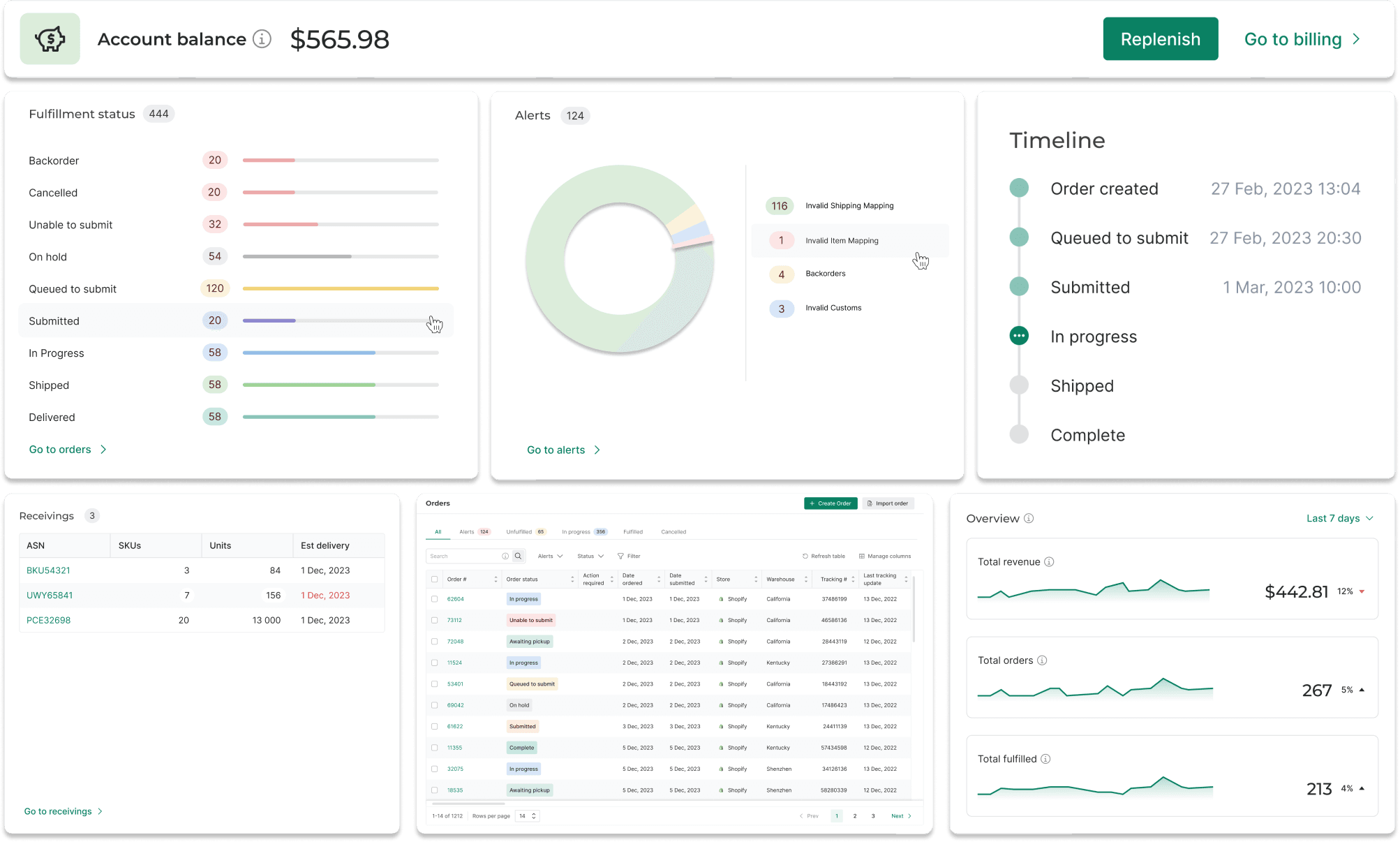Switch to the Cancelled orders tab
Screen dimensions: 1400x842
[x=673, y=532]
